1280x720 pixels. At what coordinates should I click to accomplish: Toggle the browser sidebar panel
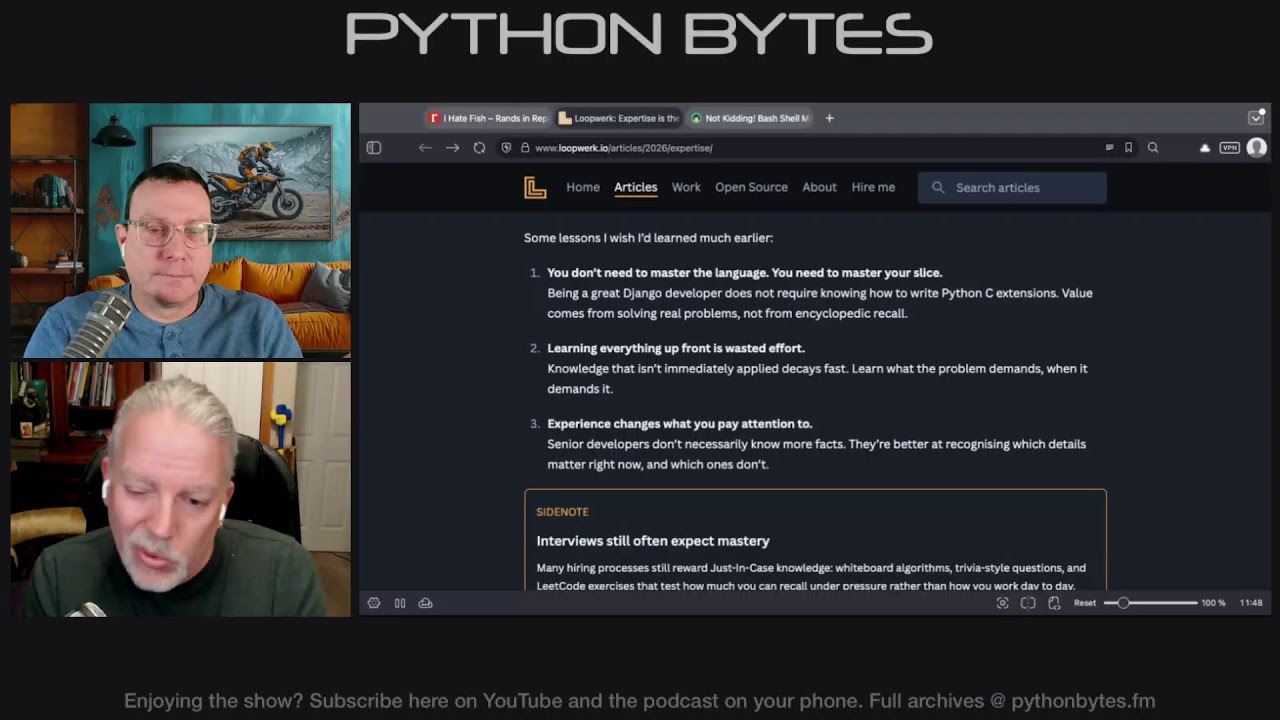[374, 148]
